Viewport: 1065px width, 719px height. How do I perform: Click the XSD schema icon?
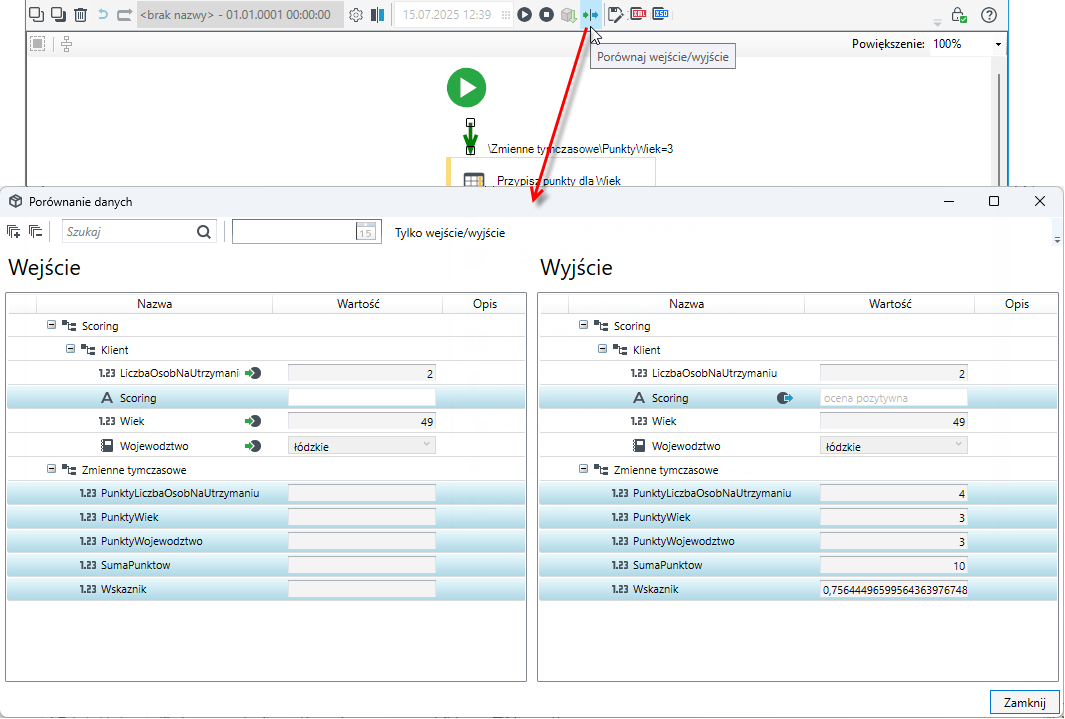point(660,14)
